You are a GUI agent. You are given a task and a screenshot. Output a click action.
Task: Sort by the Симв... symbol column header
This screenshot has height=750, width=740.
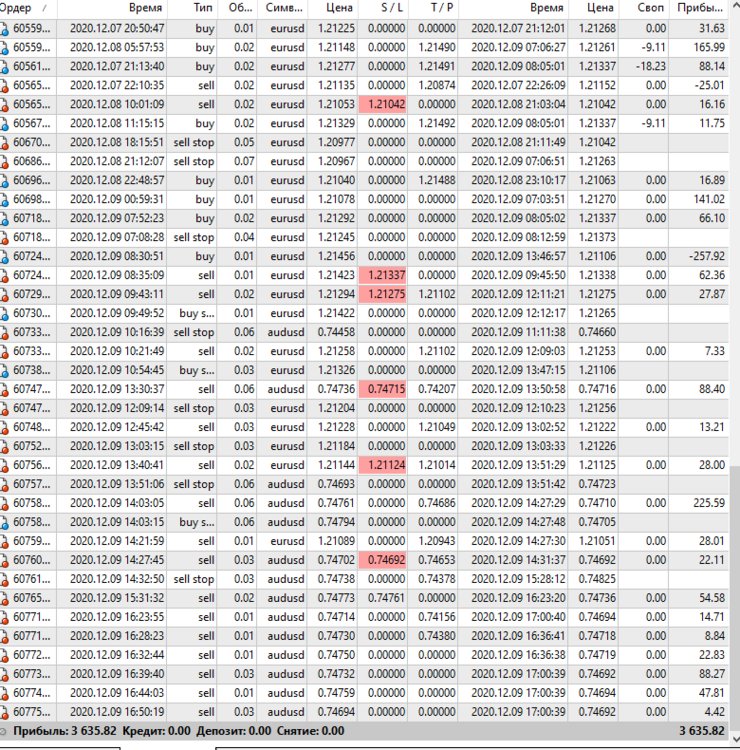point(282,8)
